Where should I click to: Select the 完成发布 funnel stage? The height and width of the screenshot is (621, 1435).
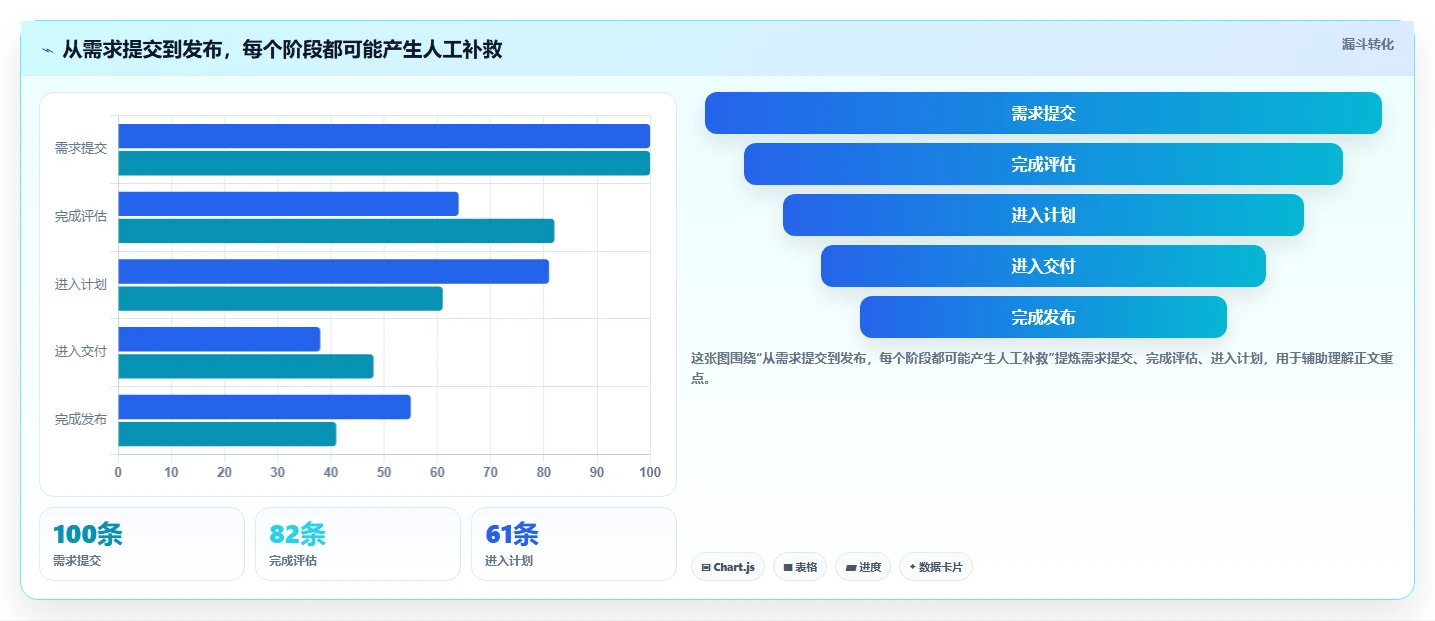click(x=1043, y=317)
